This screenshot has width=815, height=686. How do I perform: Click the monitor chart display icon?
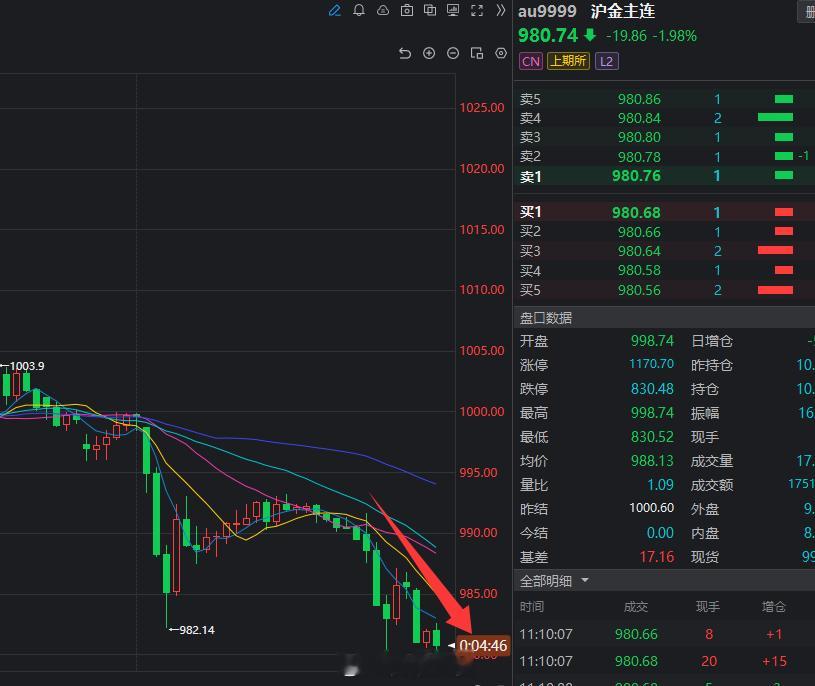click(x=453, y=10)
